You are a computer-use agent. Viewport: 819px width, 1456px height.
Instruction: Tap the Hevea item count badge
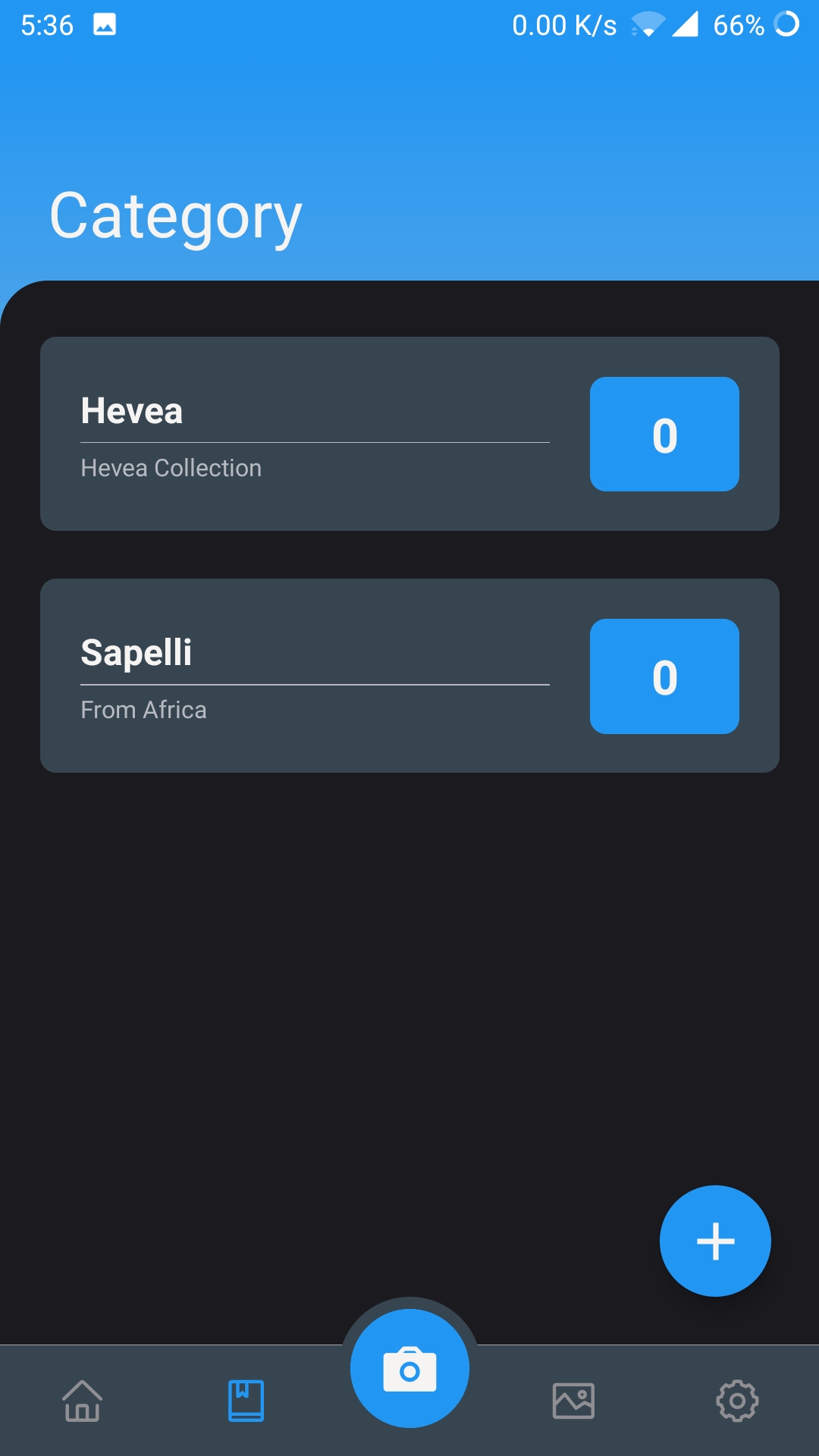click(664, 434)
